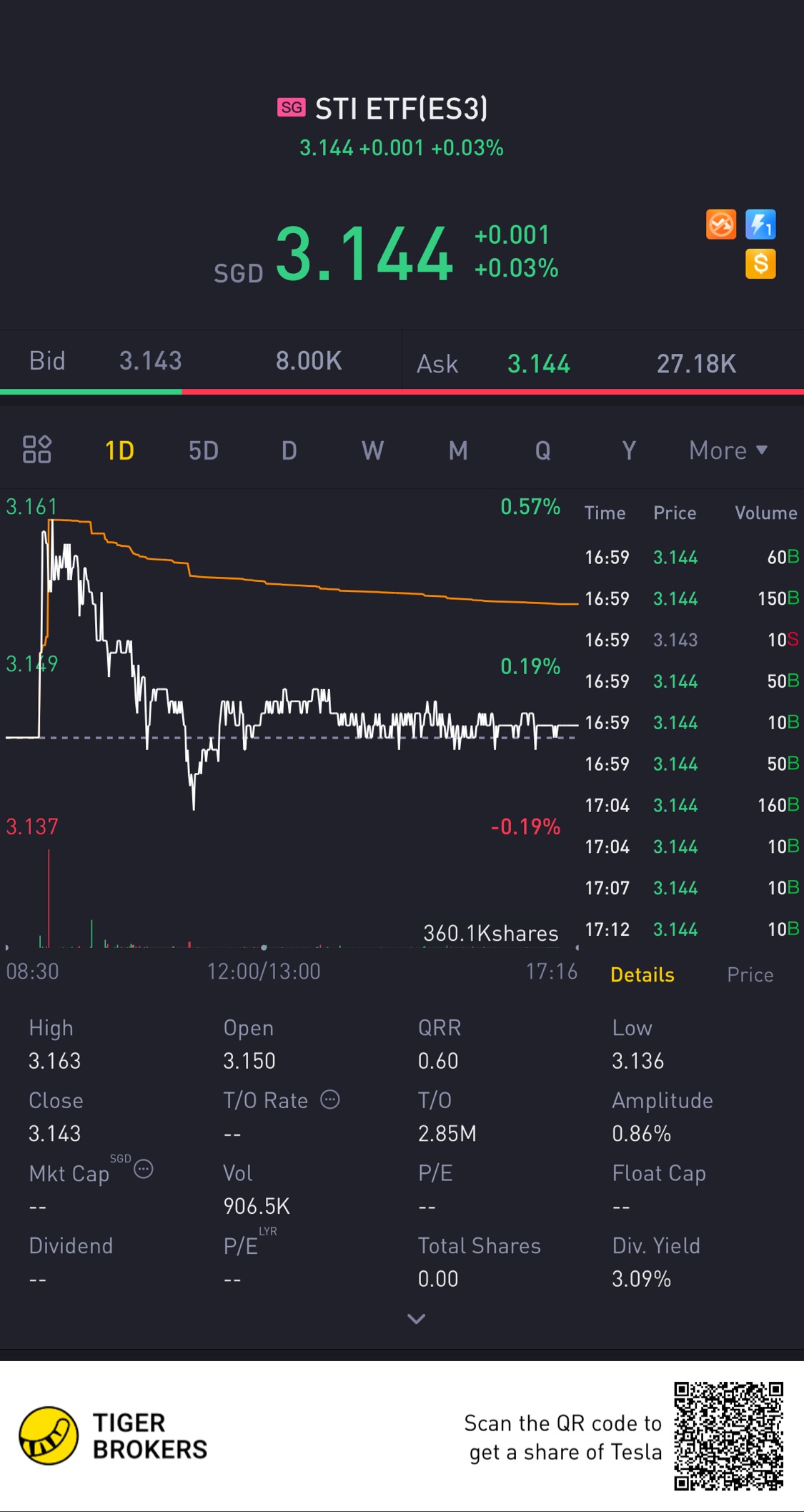
Task: Tap the Low value 3.136
Action: pyautogui.click(x=637, y=1061)
